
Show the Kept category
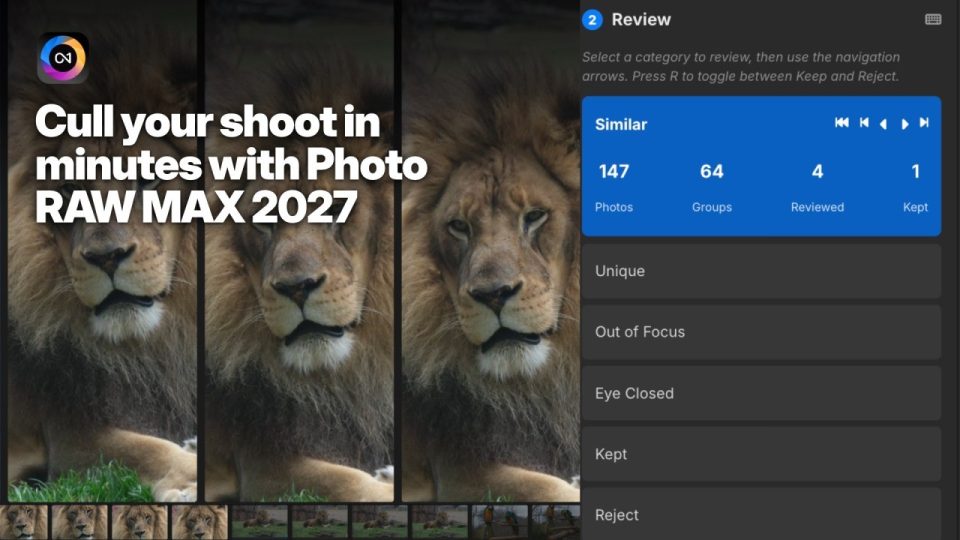pyautogui.click(x=761, y=454)
